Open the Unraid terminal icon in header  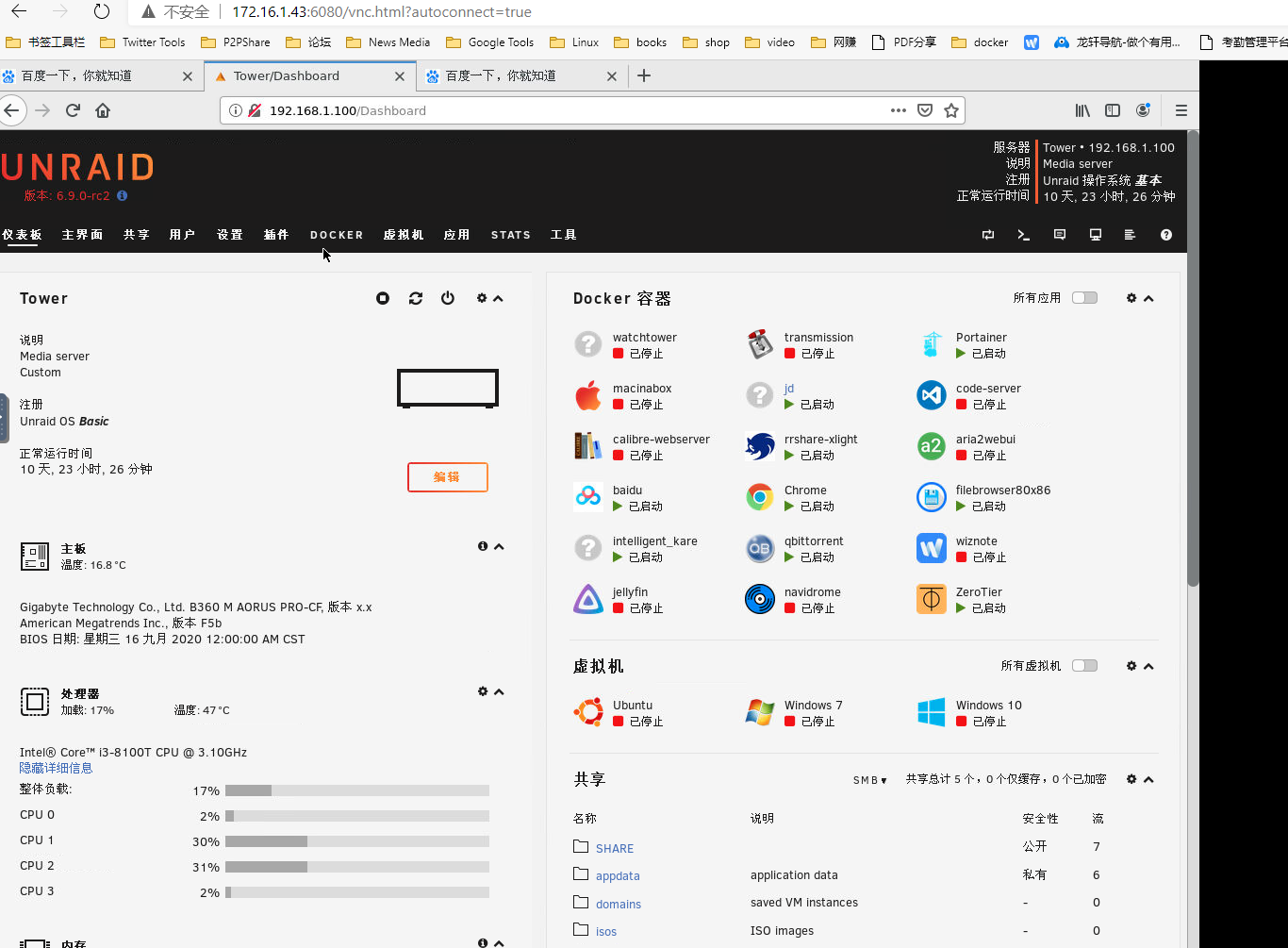tap(1024, 235)
